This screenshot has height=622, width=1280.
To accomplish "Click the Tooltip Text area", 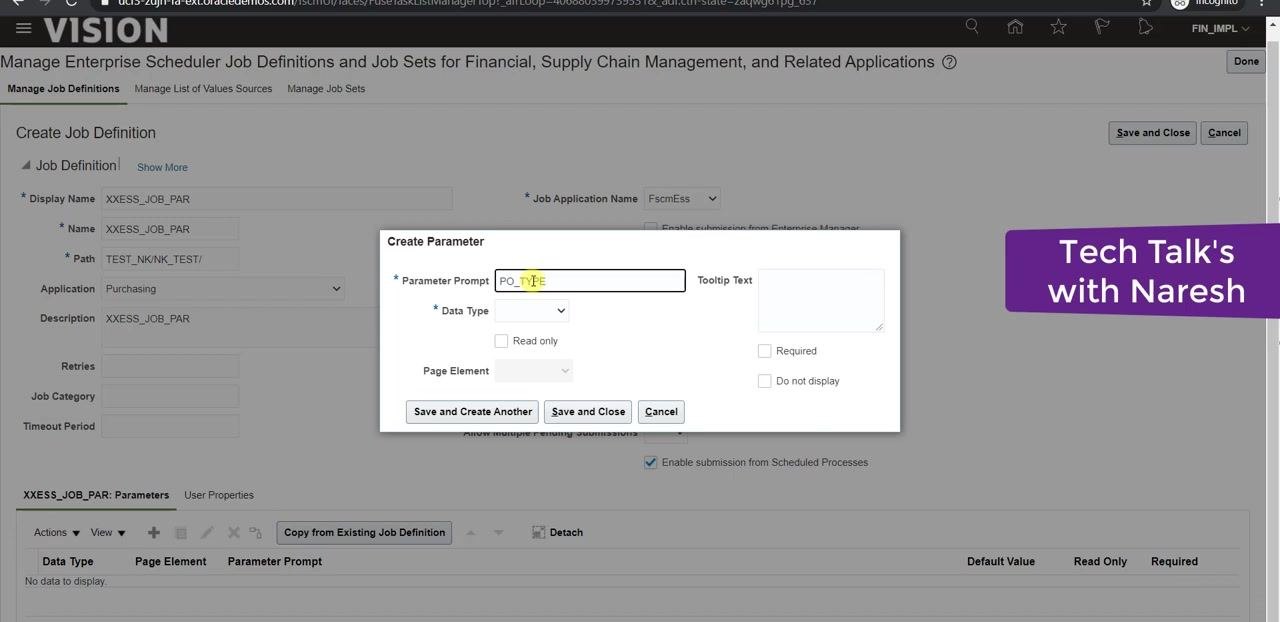I will pyautogui.click(x=821, y=300).
